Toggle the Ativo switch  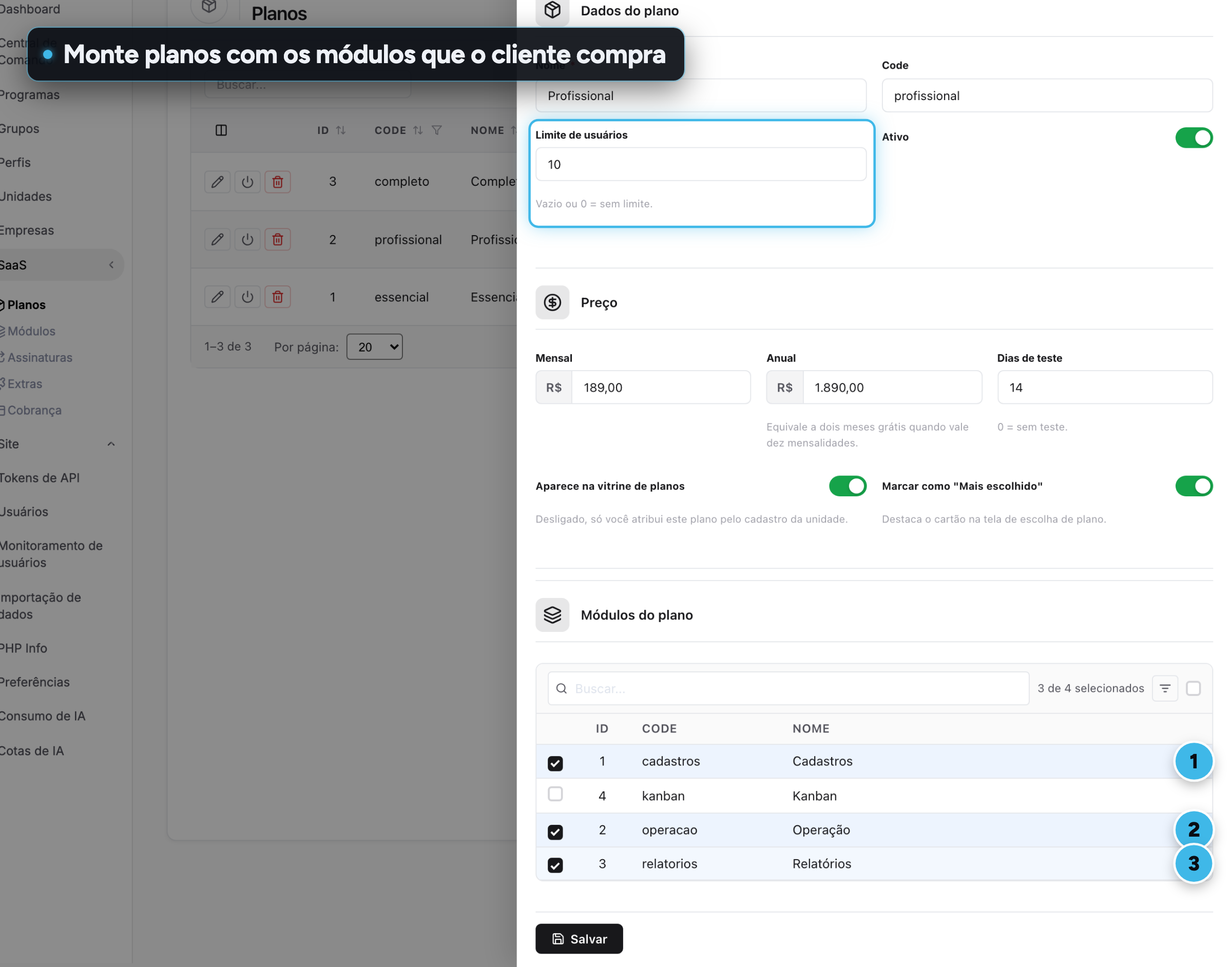tap(1193, 138)
